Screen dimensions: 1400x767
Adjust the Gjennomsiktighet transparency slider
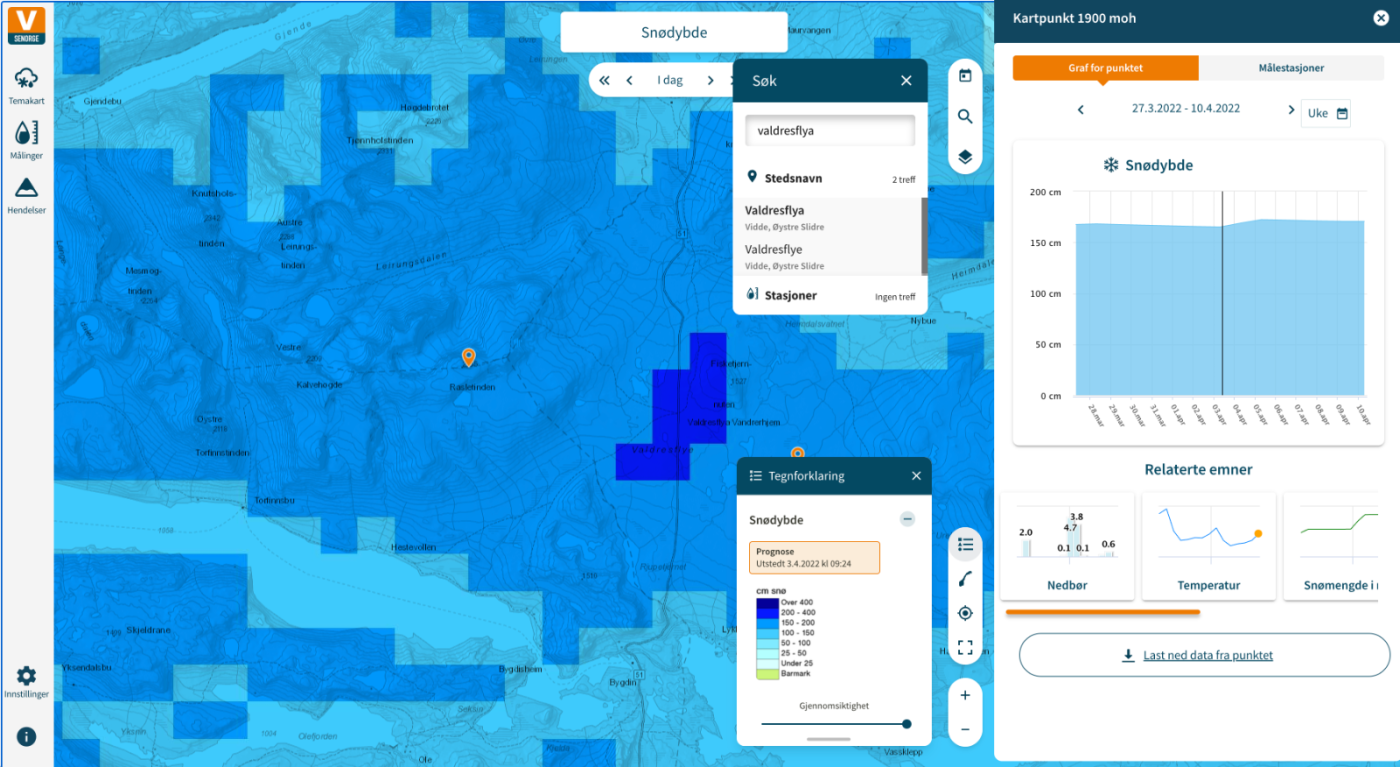[906, 724]
